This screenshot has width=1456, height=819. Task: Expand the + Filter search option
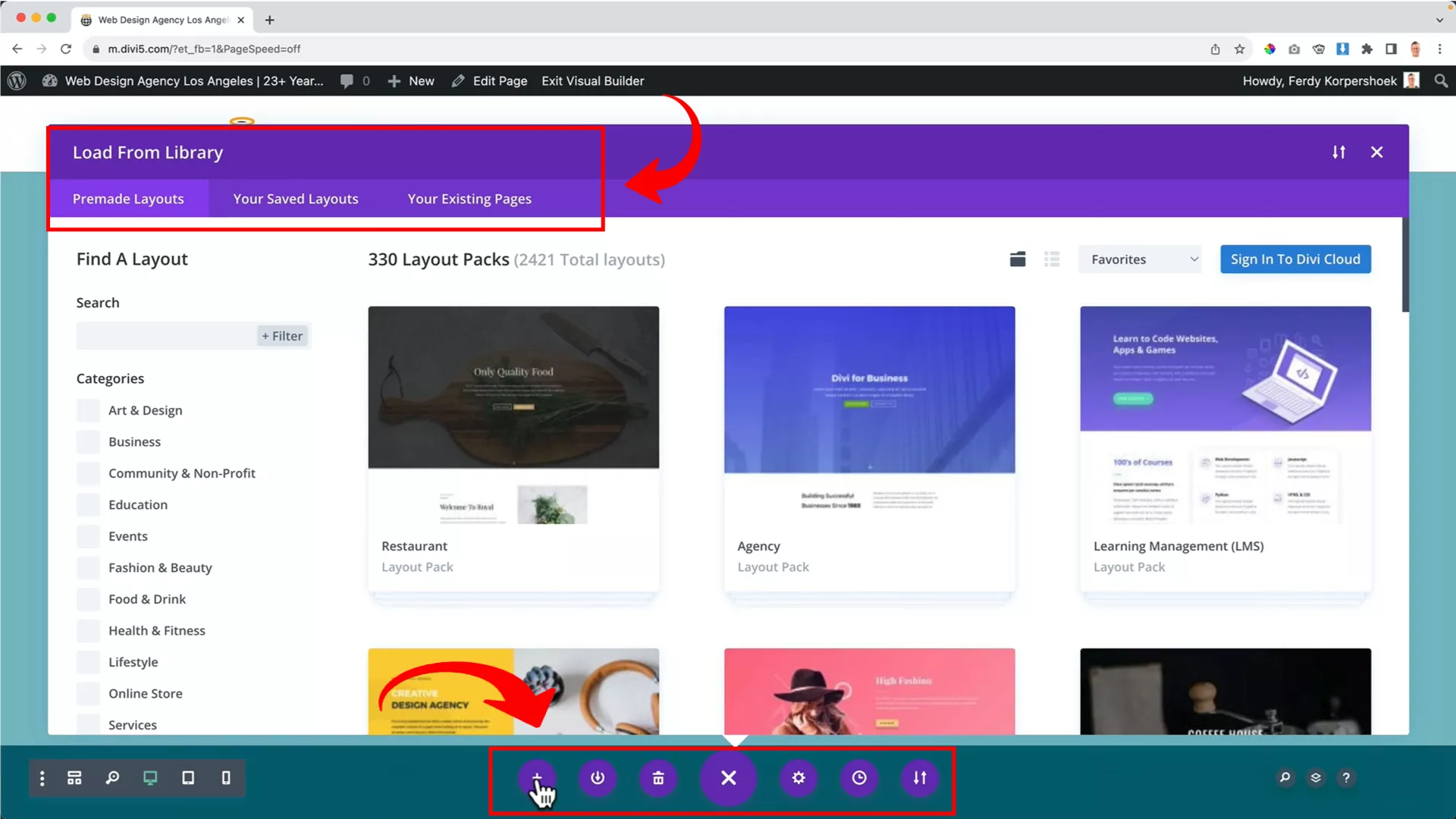282,336
